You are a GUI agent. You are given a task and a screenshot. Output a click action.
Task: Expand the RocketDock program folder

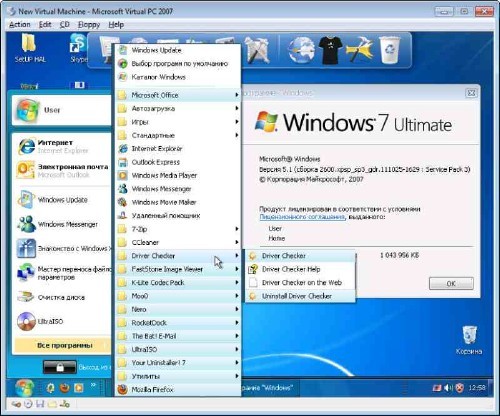(178, 323)
